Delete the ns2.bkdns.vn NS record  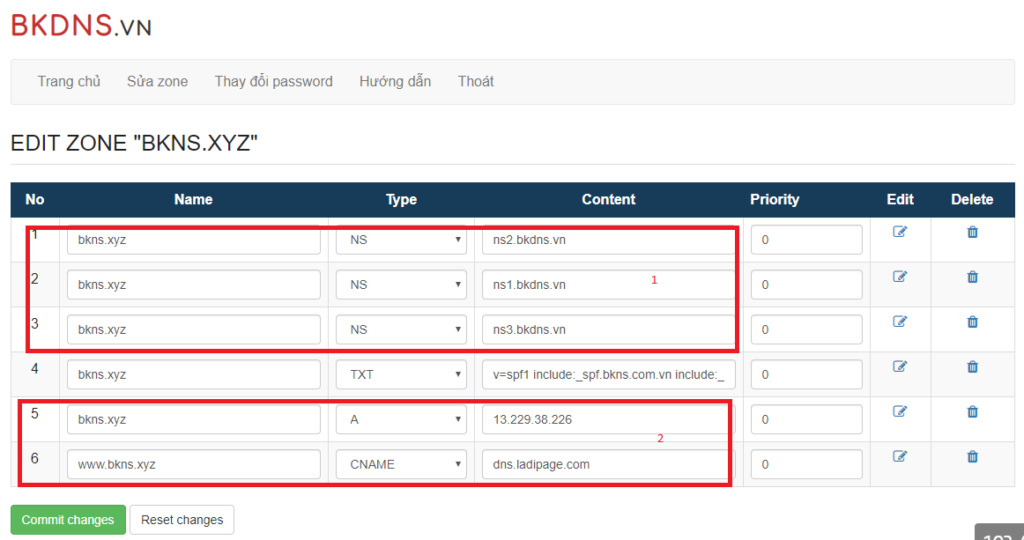point(972,232)
